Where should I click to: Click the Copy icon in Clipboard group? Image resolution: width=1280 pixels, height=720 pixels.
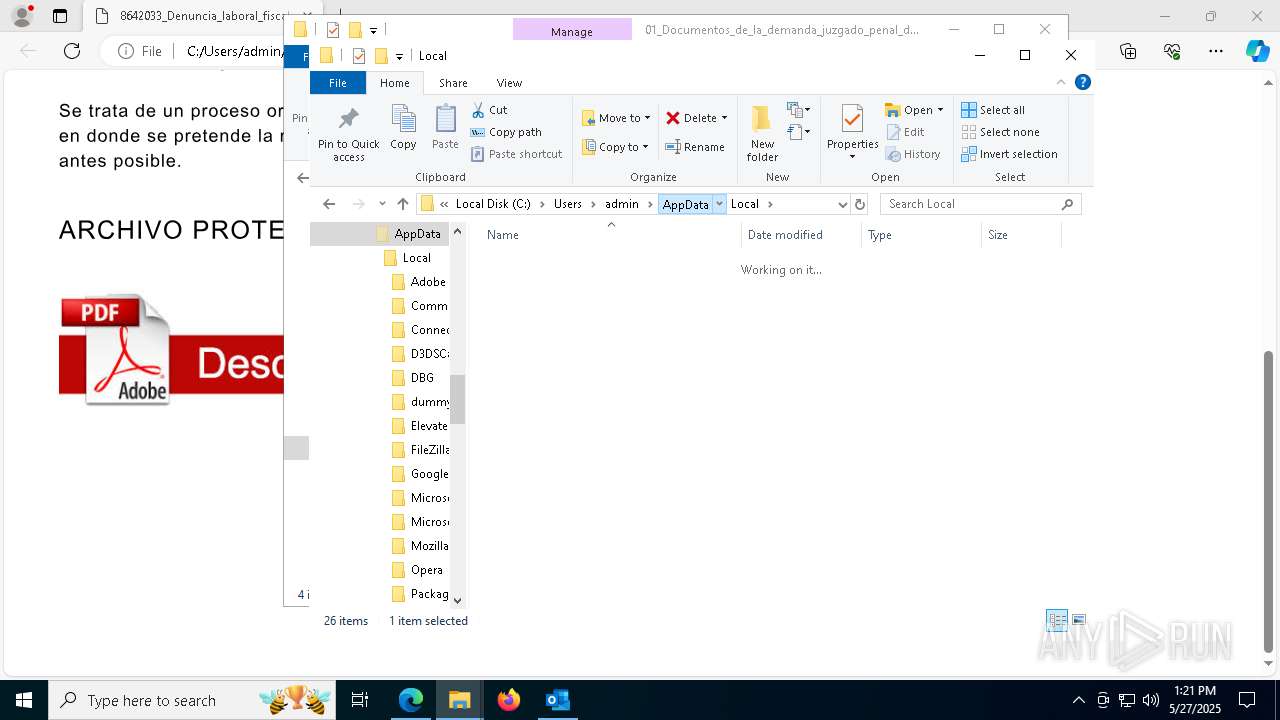coord(403,127)
